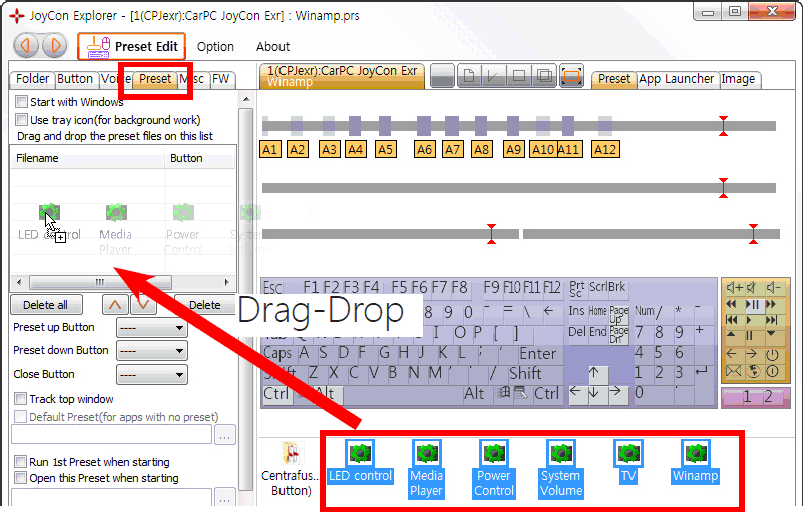Toggle Use tray icon for background work
This screenshot has width=803, height=512.
pyautogui.click(x=21, y=119)
